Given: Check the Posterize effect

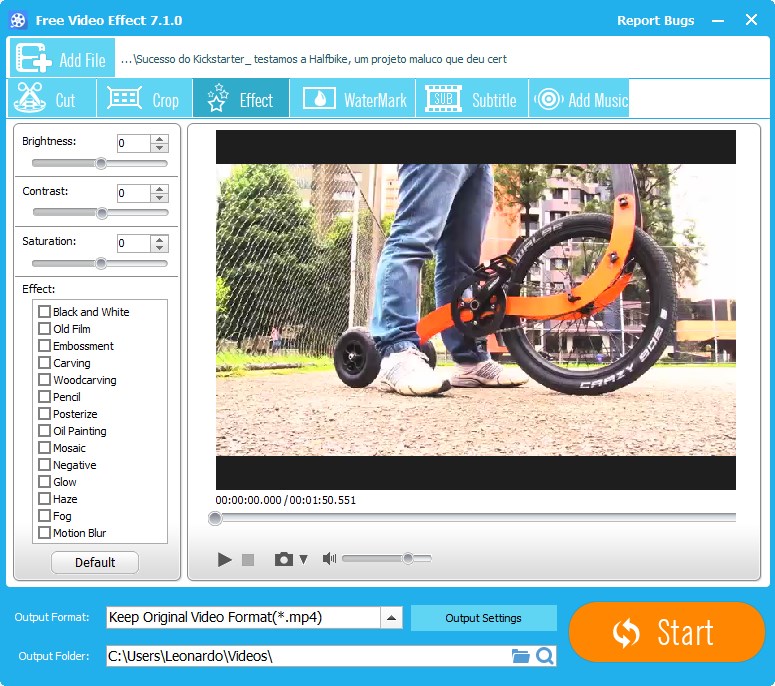Looking at the screenshot, I should (x=44, y=414).
